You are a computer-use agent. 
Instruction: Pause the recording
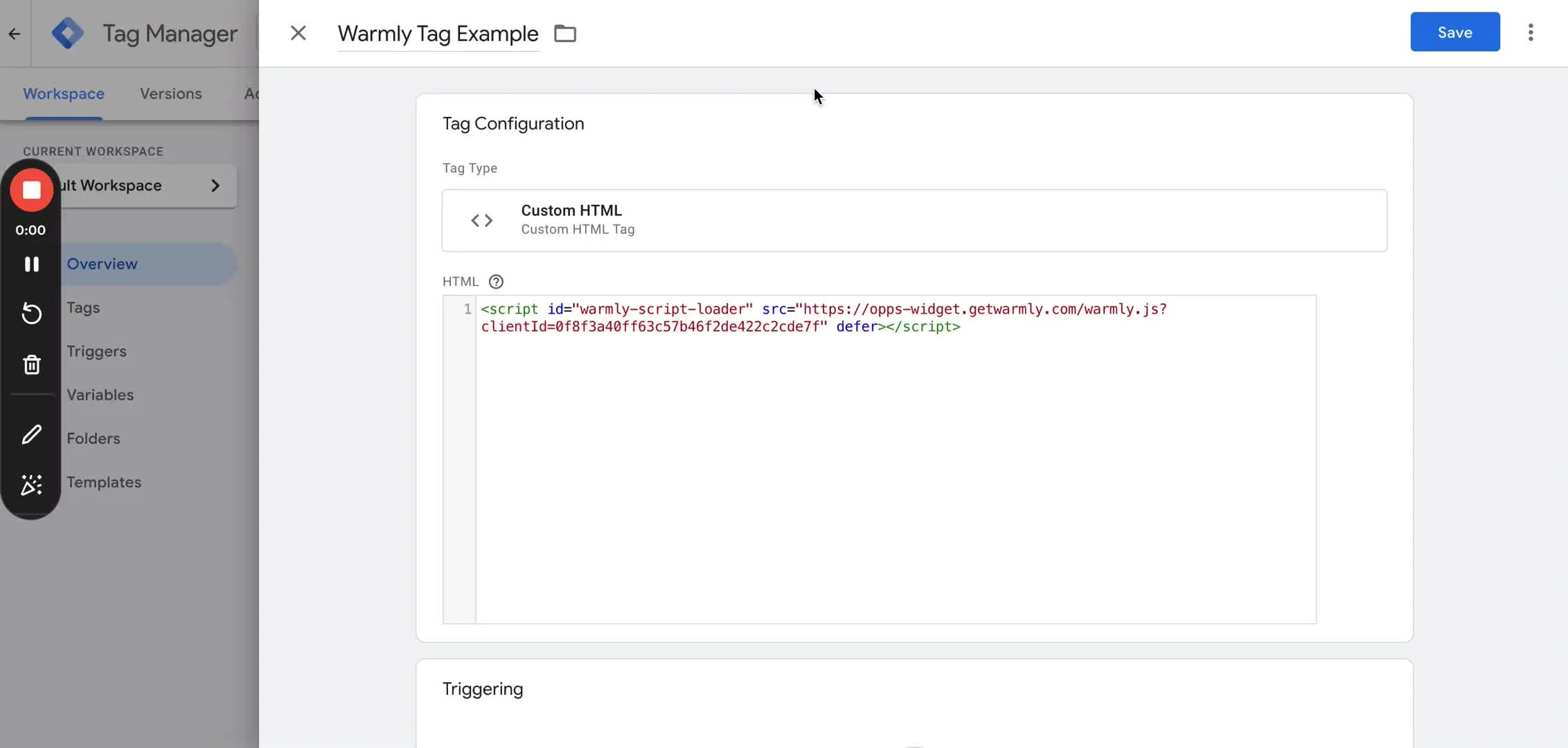(31, 264)
